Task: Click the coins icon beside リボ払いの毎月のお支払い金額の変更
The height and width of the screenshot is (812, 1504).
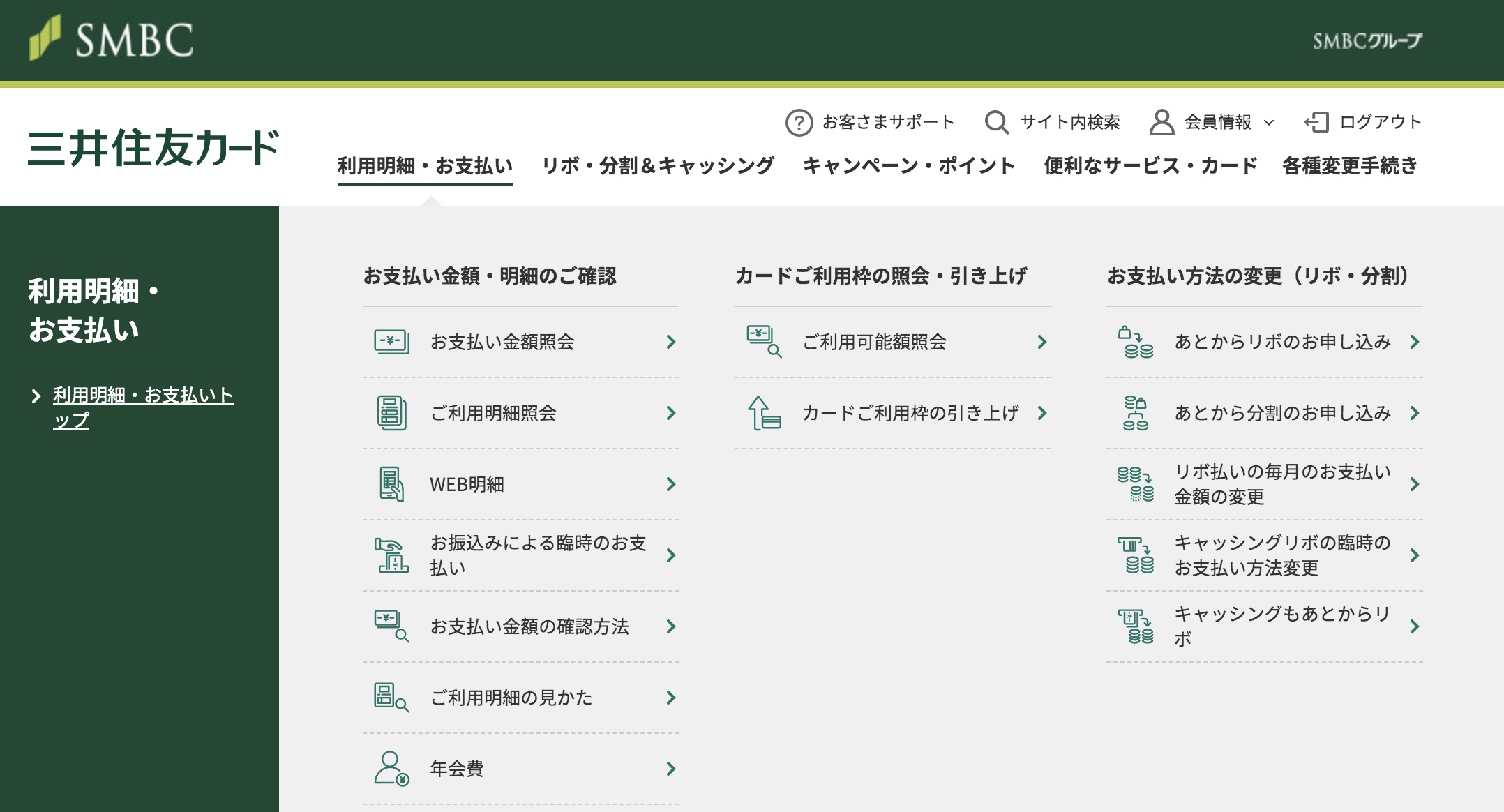Action: pyautogui.click(x=1136, y=484)
